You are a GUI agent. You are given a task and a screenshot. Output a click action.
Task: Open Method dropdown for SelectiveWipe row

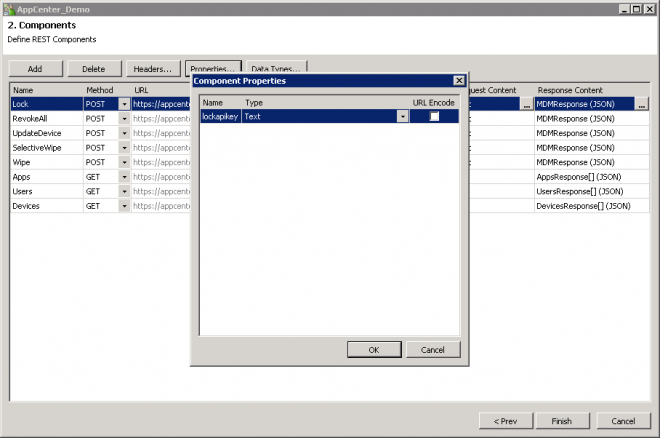click(124, 148)
